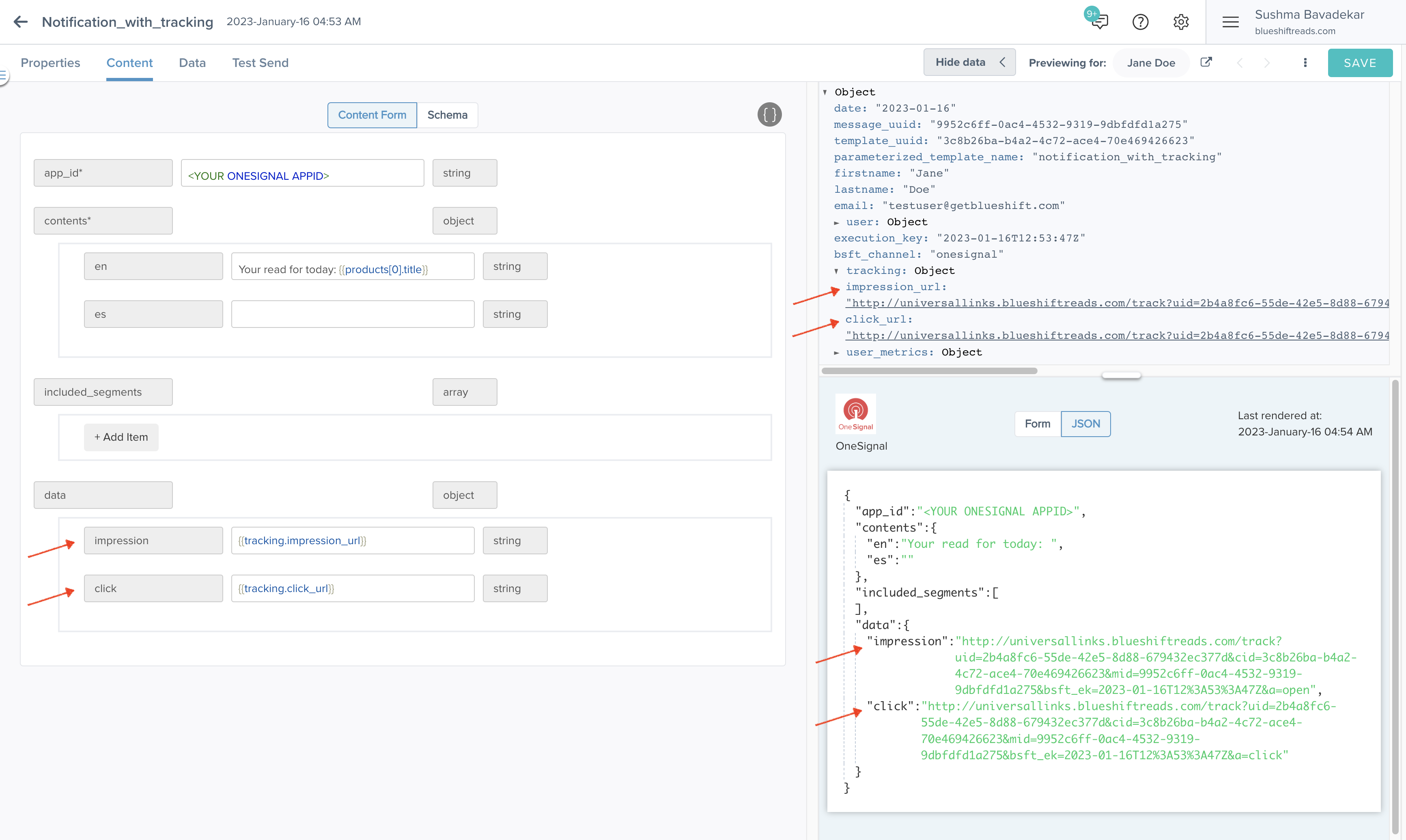This screenshot has width=1406, height=840.
Task: Open the help question mark icon
Action: click(x=1140, y=22)
